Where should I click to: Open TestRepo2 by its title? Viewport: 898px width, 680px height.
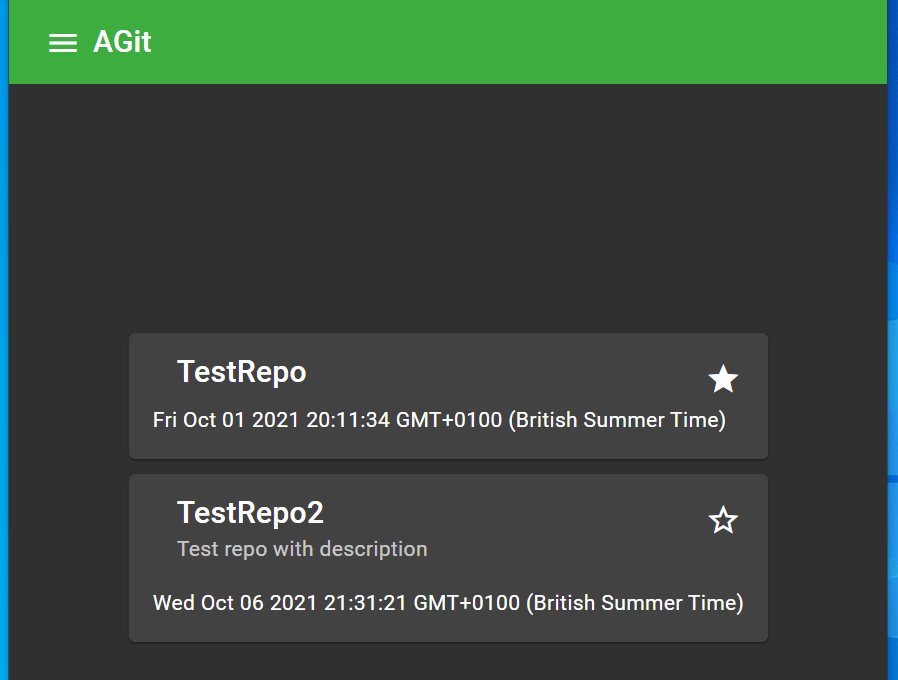[250, 513]
